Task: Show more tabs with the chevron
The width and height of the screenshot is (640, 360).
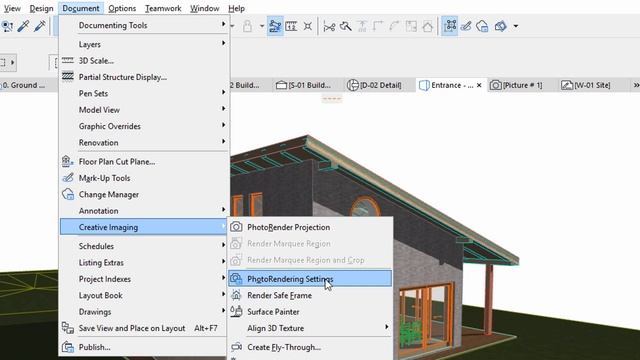Action: 636,85
